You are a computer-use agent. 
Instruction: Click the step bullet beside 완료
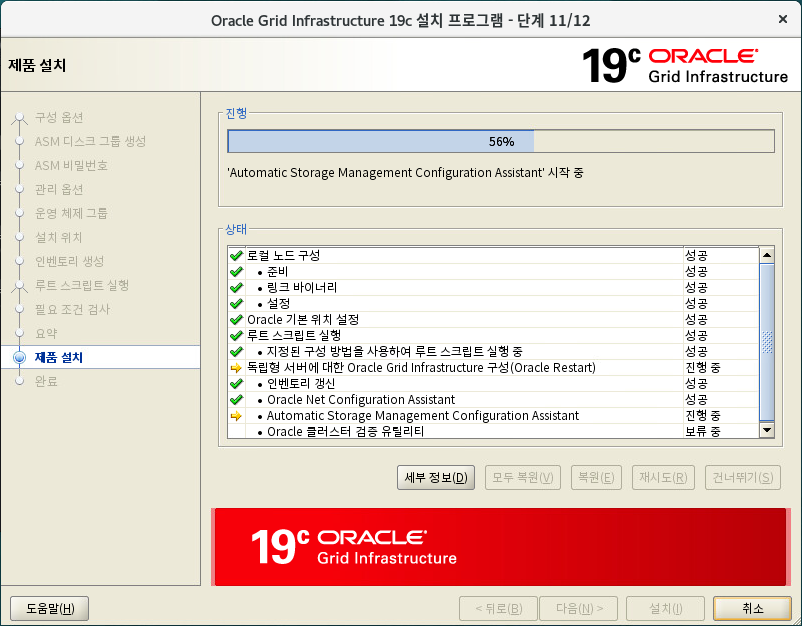pos(19,381)
